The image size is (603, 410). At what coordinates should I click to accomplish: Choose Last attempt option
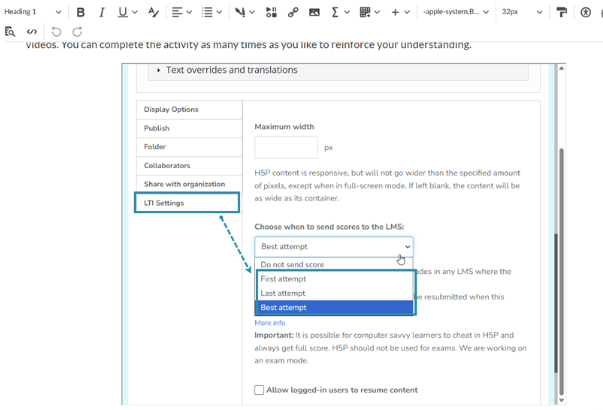[x=334, y=293]
